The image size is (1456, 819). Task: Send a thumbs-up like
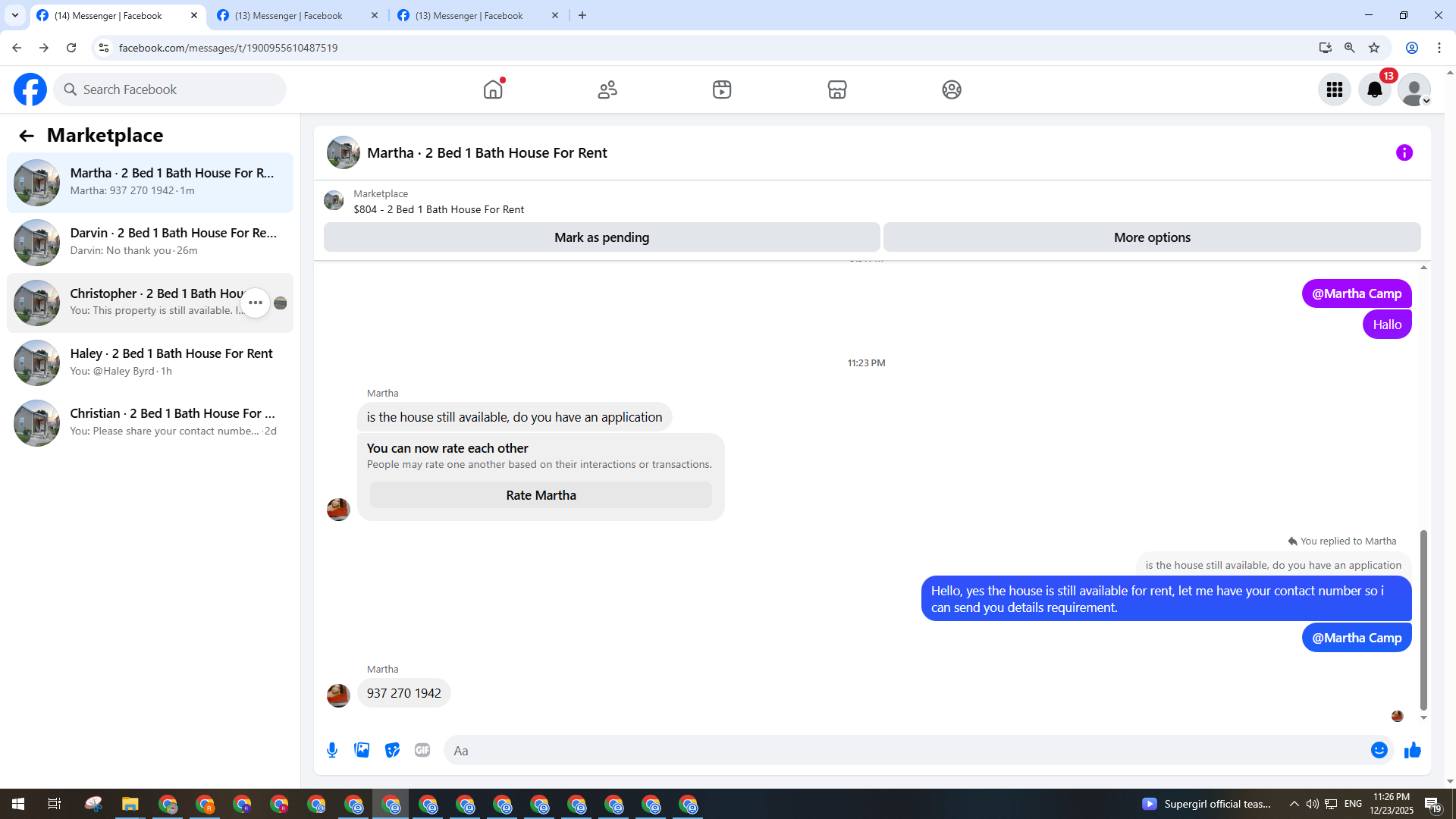[1412, 750]
